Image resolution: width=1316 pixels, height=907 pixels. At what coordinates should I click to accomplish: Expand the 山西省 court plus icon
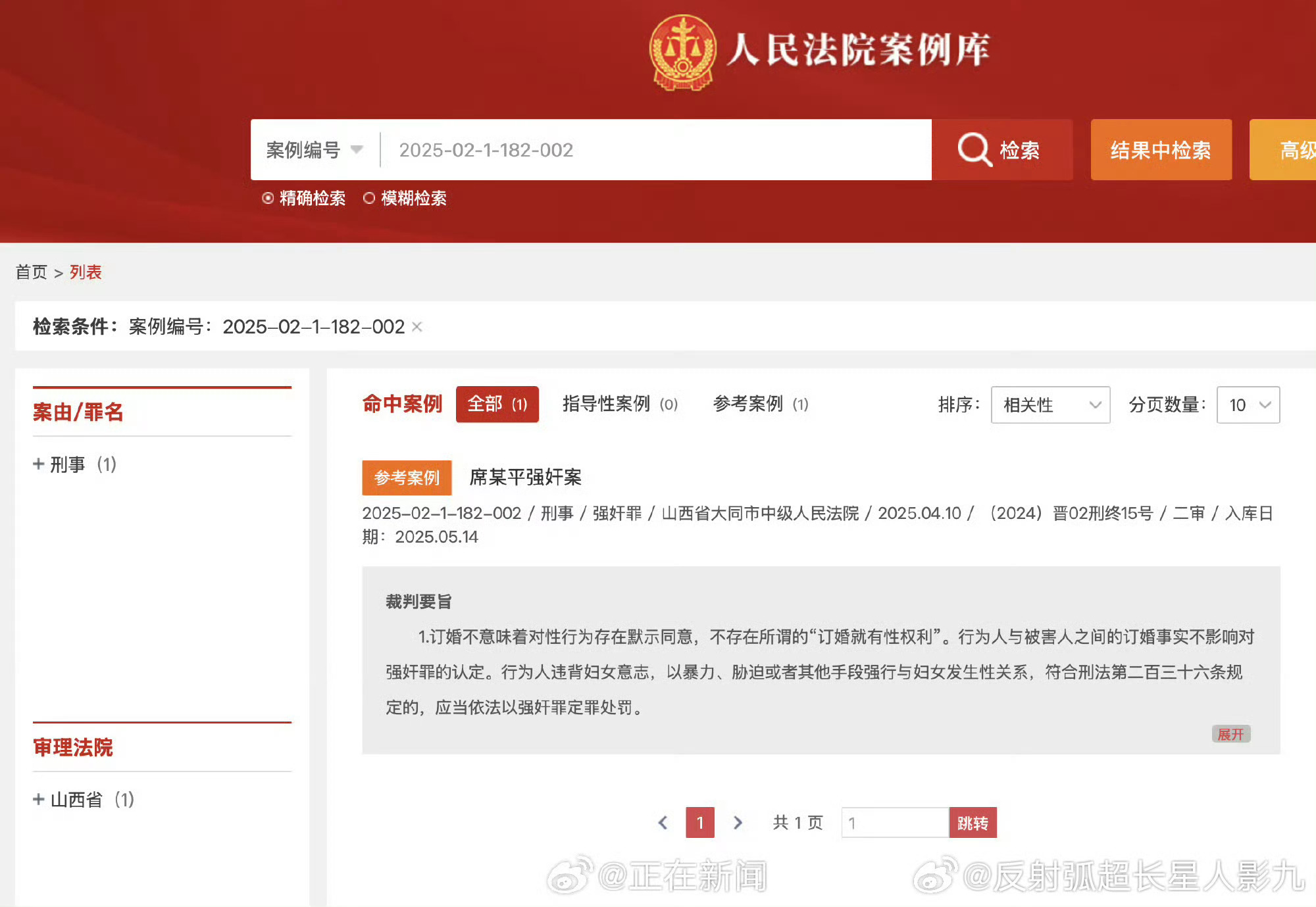point(39,799)
